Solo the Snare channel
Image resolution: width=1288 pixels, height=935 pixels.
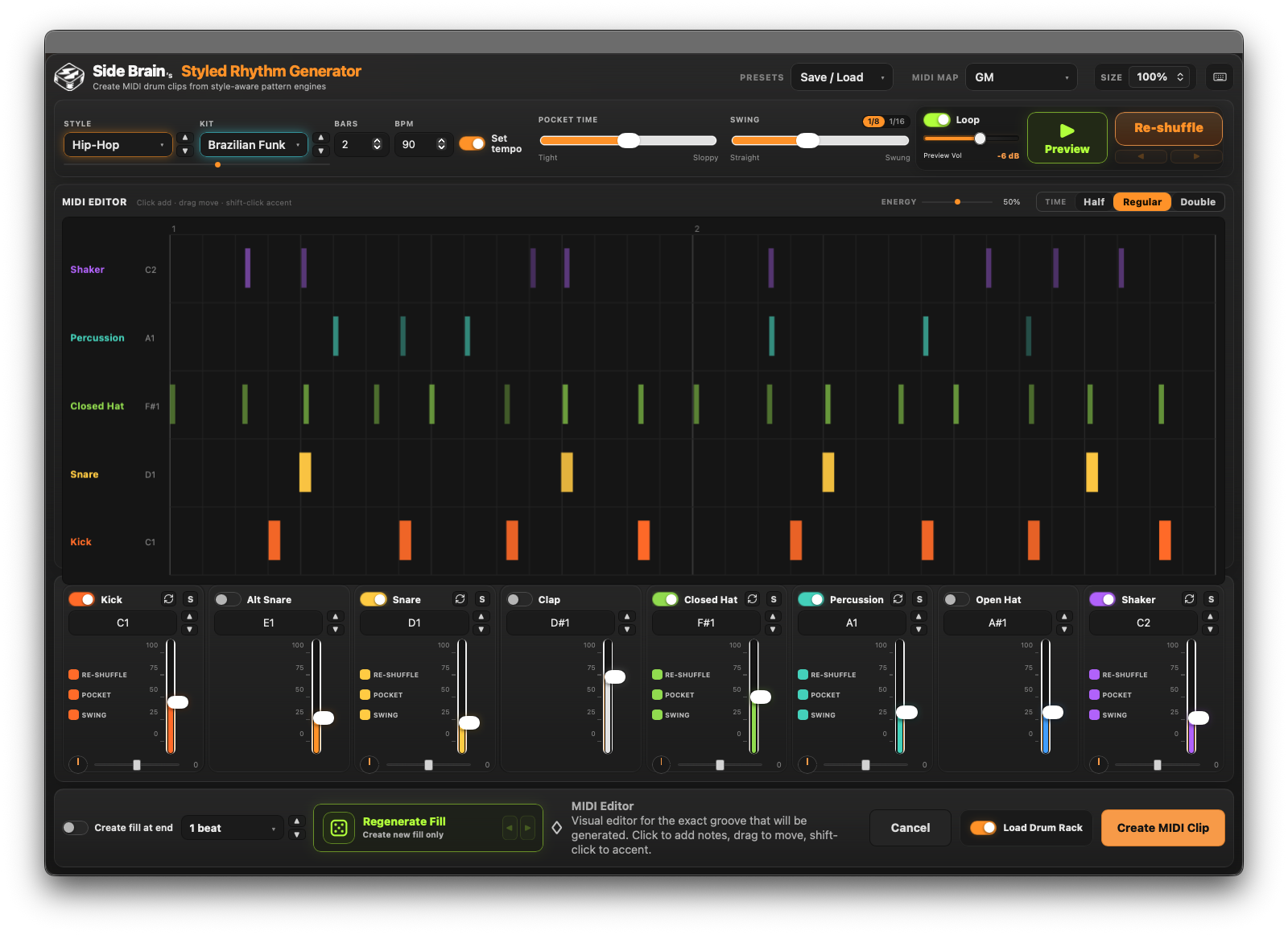point(482,599)
